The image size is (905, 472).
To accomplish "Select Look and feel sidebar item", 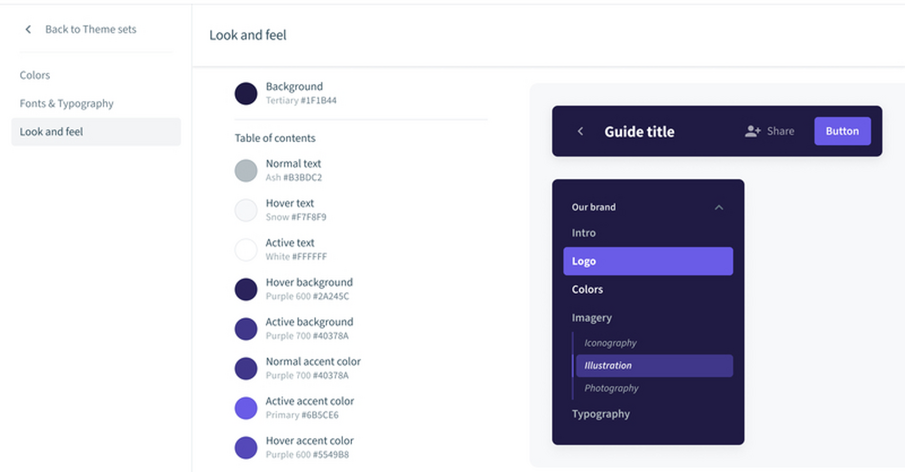I will click(96, 132).
